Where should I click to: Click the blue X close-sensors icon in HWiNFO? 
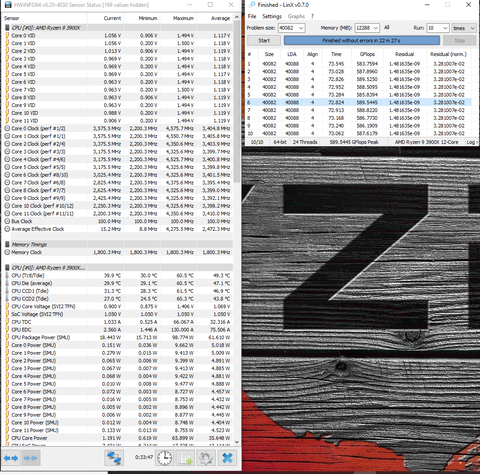click(228, 458)
